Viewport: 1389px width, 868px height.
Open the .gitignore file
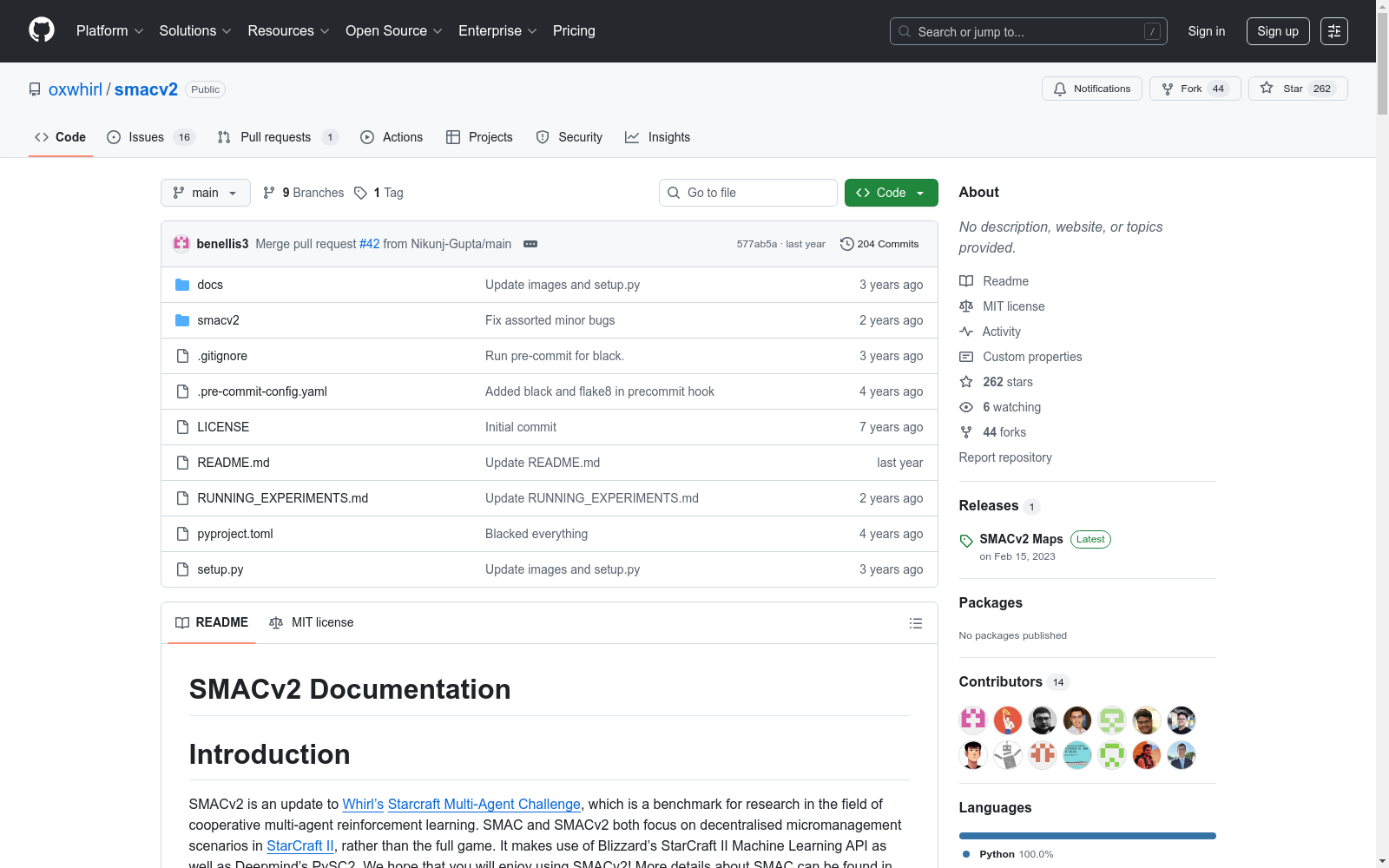pyautogui.click(x=222, y=356)
